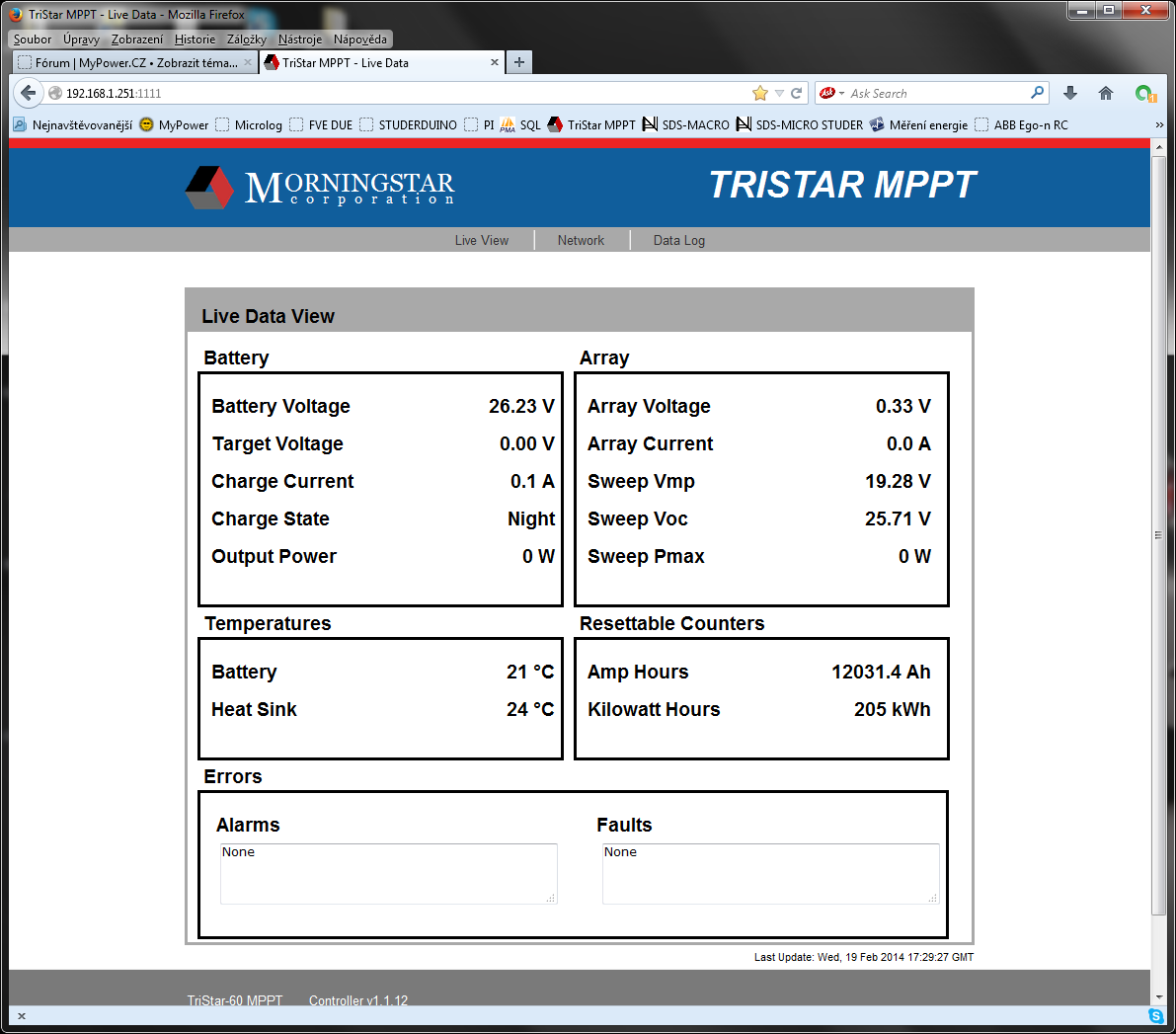Close the Fórum MyPower.CZ tab
The width and height of the screenshot is (1176, 1034).
pyautogui.click(x=248, y=62)
